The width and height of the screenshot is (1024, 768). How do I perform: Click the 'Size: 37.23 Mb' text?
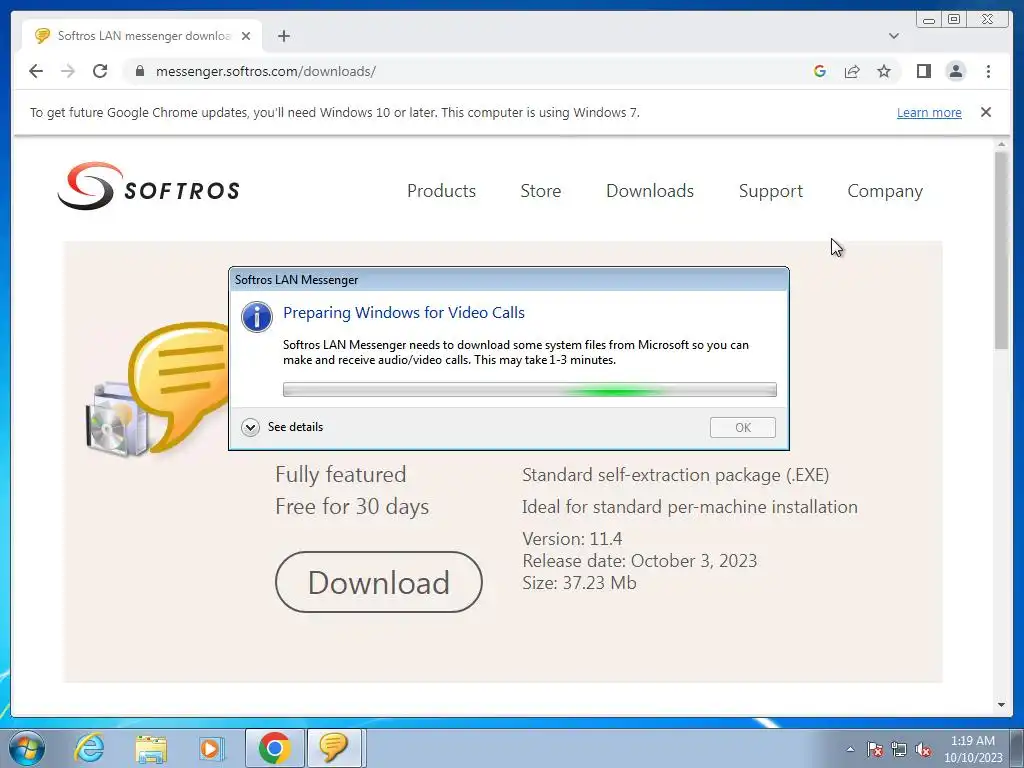[x=579, y=583]
